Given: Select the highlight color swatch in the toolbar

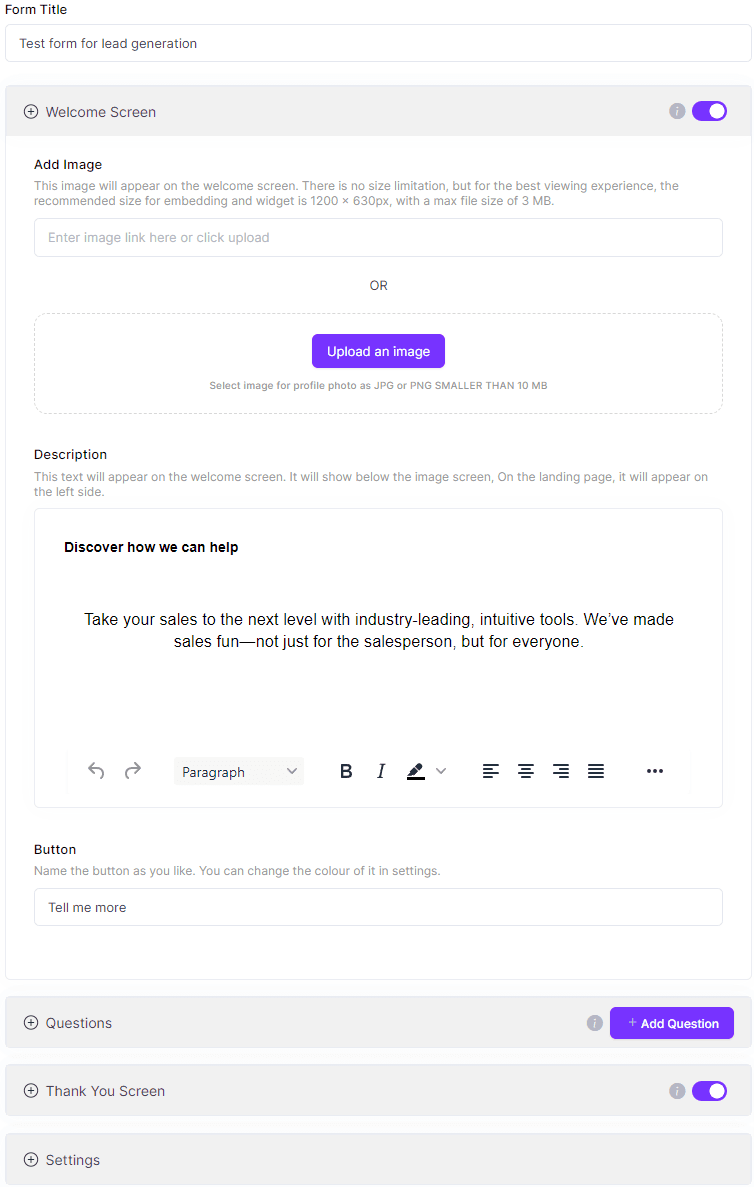Looking at the screenshot, I should click(x=418, y=771).
